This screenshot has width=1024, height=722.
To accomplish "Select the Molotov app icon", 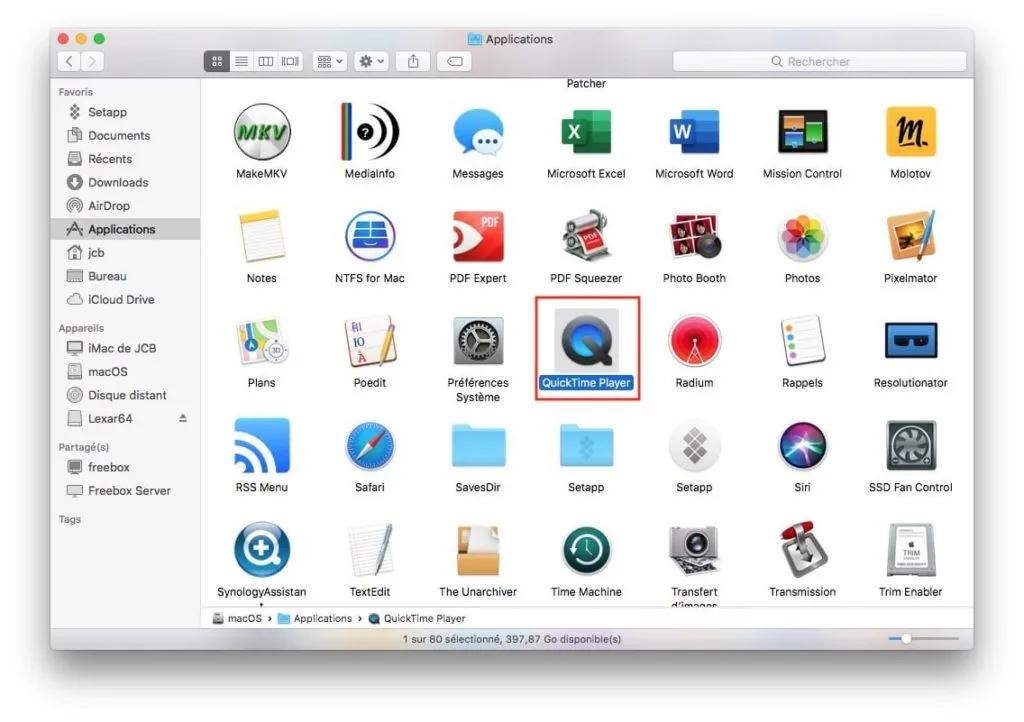I will [910, 132].
